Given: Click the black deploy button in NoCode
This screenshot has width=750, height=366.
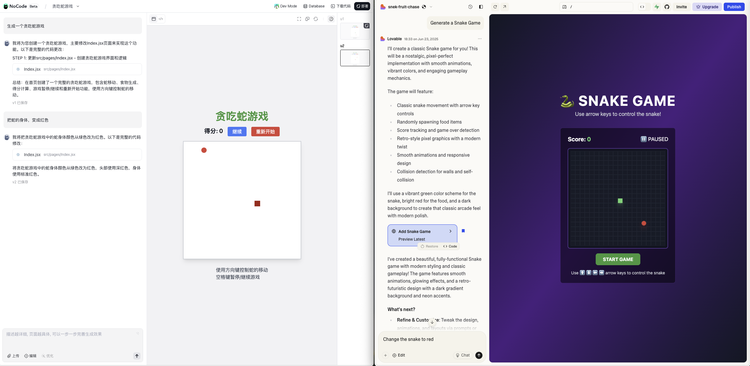Looking at the screenshot, I should click(x=362, y=6).
